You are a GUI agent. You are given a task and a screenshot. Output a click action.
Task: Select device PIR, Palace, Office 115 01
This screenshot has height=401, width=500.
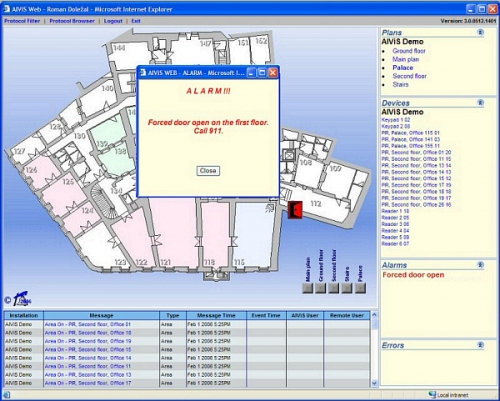click(x=411, y=133)
